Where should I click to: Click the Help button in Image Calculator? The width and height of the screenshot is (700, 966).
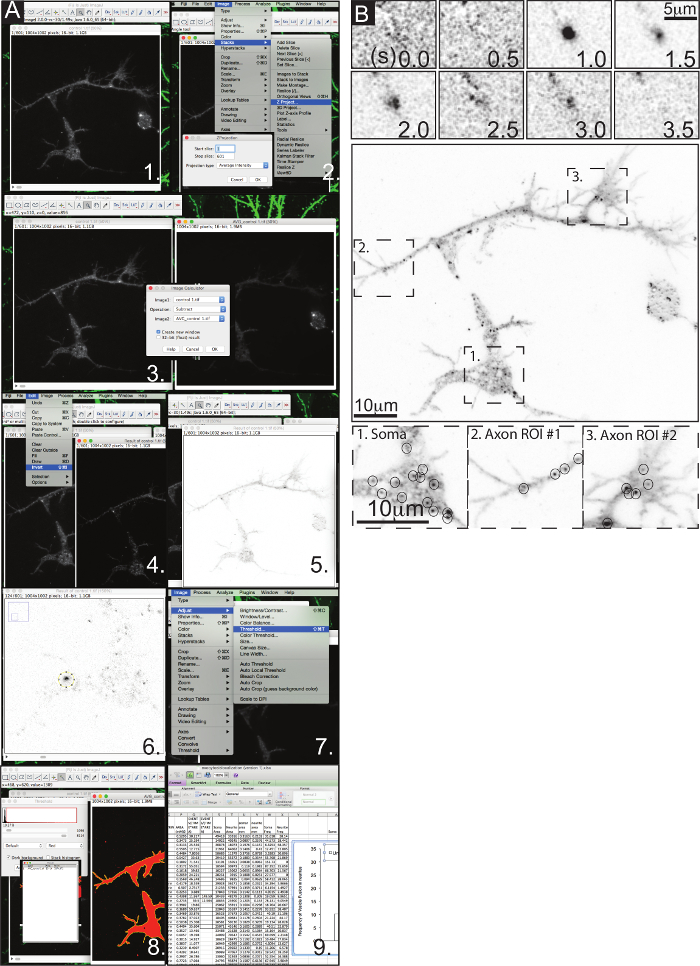pos(170,349)
